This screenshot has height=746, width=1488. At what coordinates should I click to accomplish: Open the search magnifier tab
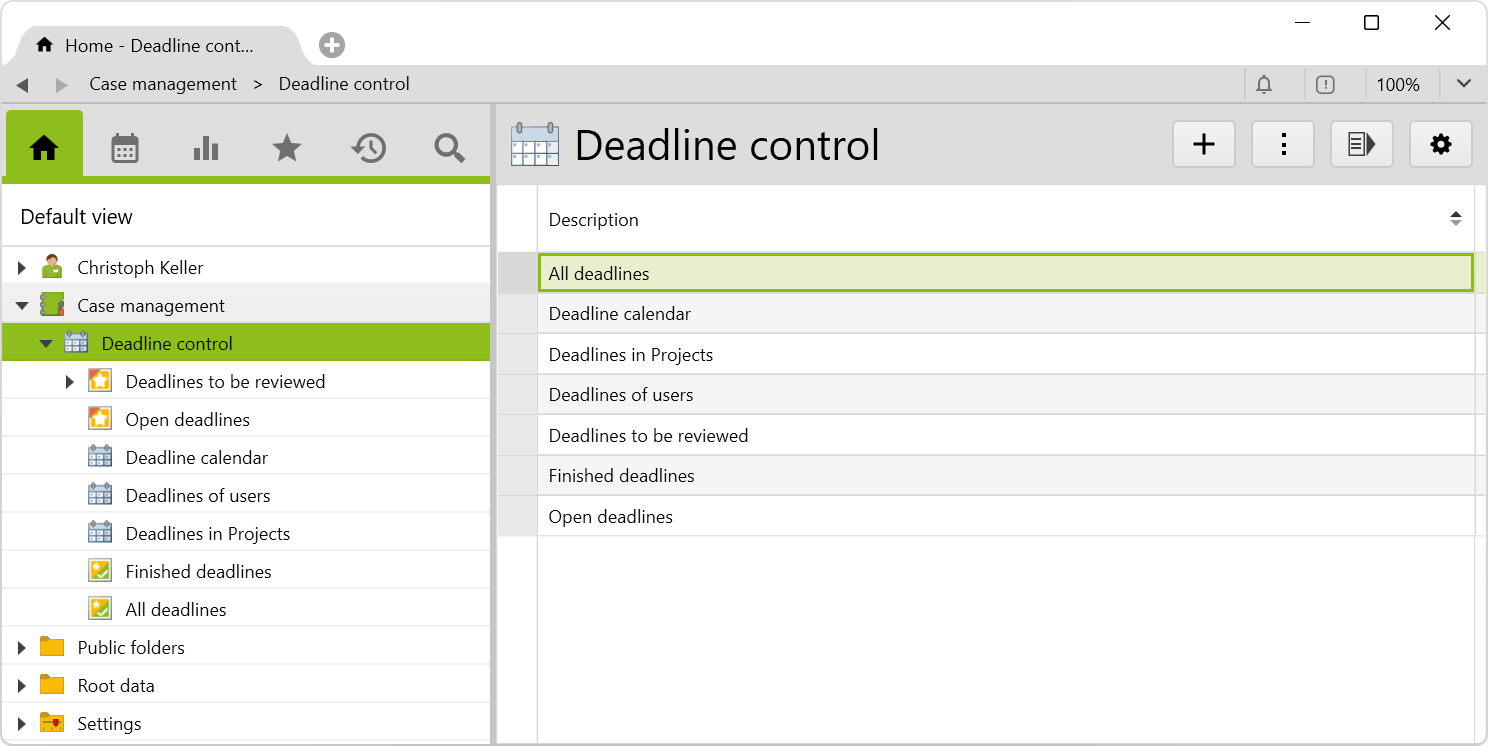(449, 148)
